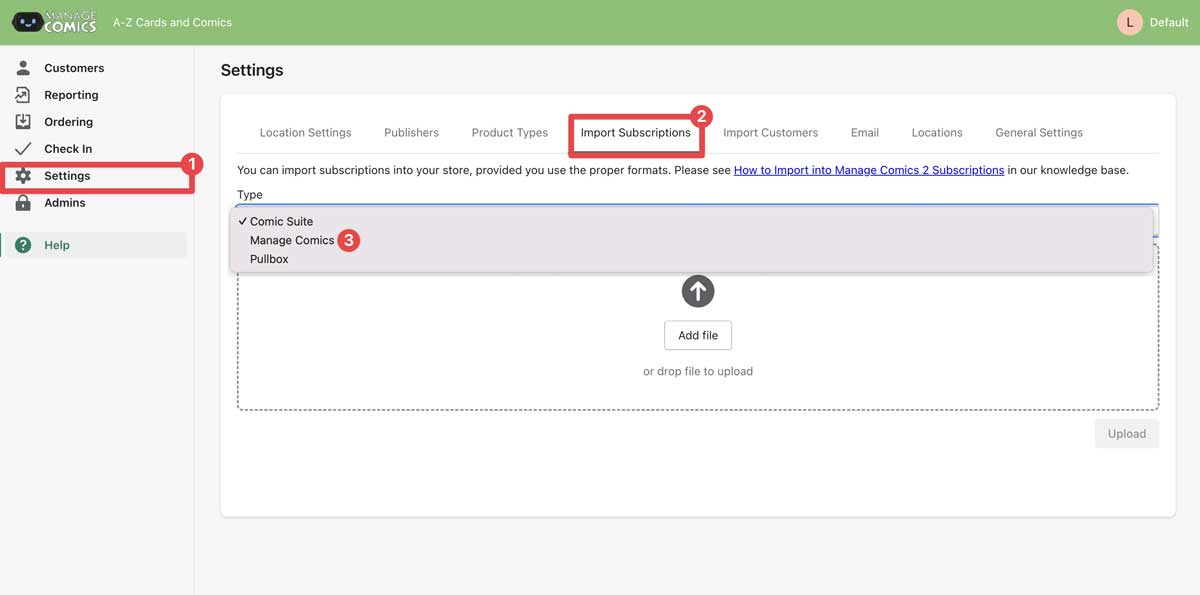Click the Upload button
1200x595 pixels.
pos(1127,434)
